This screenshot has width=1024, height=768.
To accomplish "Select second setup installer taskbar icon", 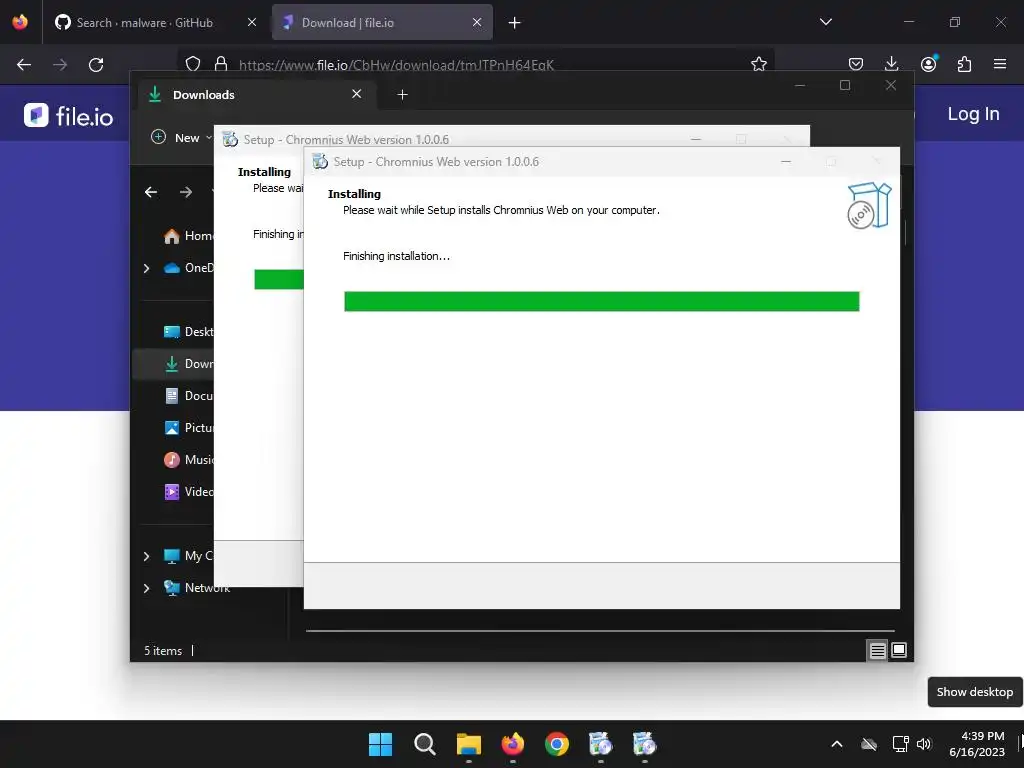I will [644, 744].
